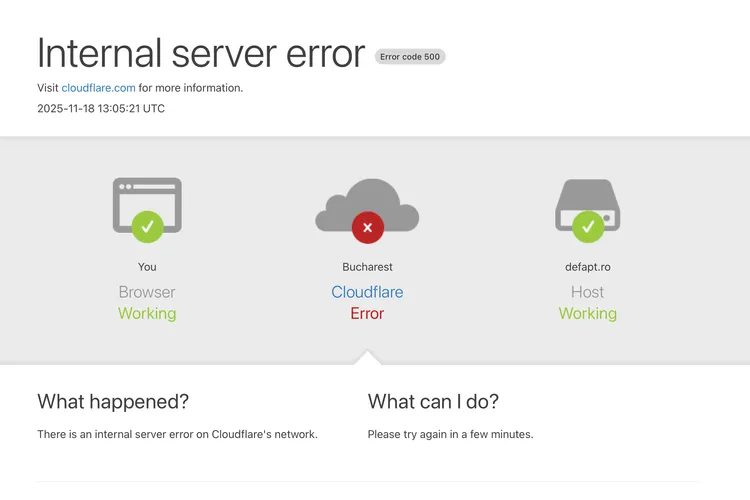Click the 'What happened?' heading
This screenshot has width=750, height=500.
tap(113, 401)
